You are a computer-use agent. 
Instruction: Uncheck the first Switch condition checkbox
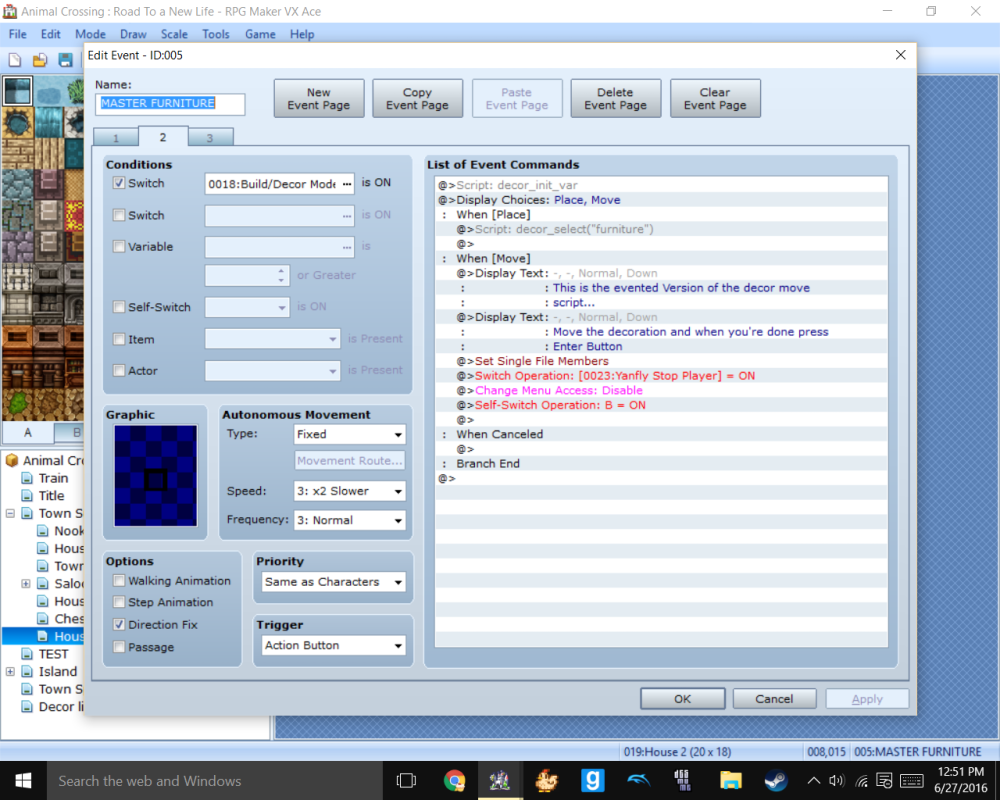coord(119,183)
